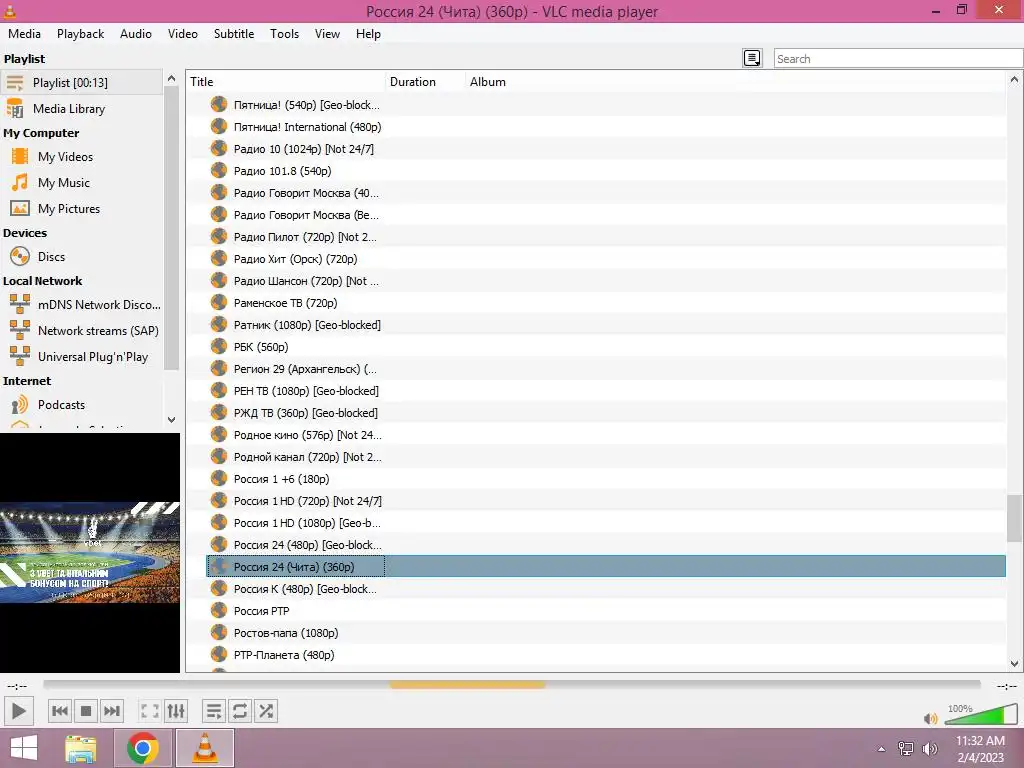This screenshot has height=768, width=1024.
Task: Click the video preview thumbnail
Action: click(89, 552)
